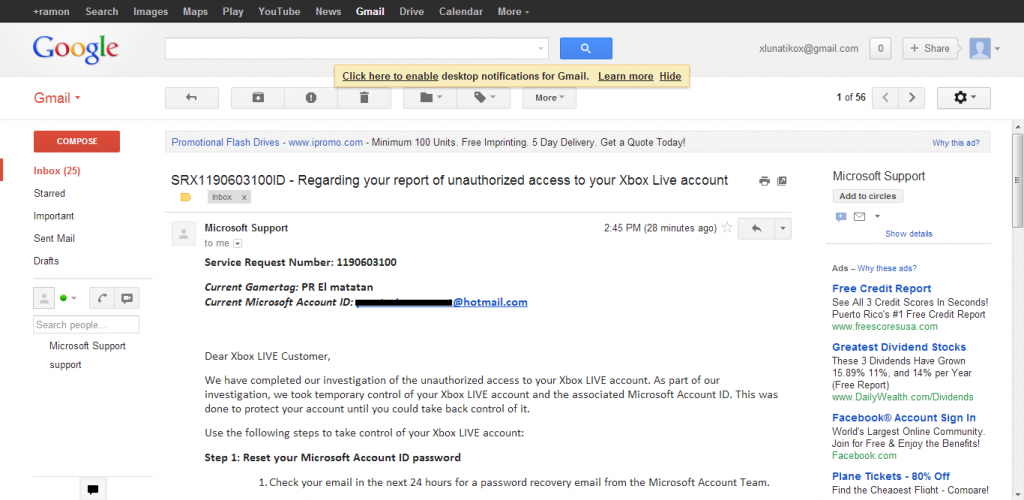This screenshot has width=1024, height=500.
Task: Show message details arrow next to 'to me'
Action: (x=238, y=243)
